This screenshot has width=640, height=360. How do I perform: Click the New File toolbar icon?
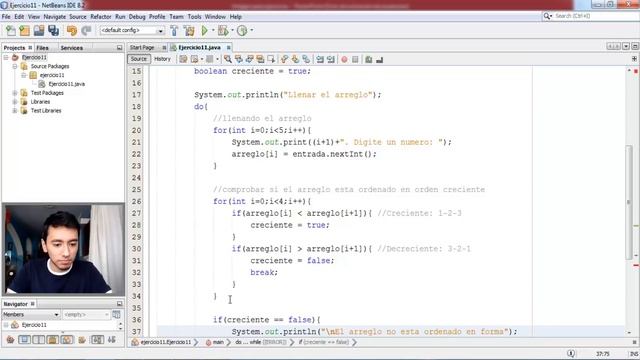click(11, 31)
